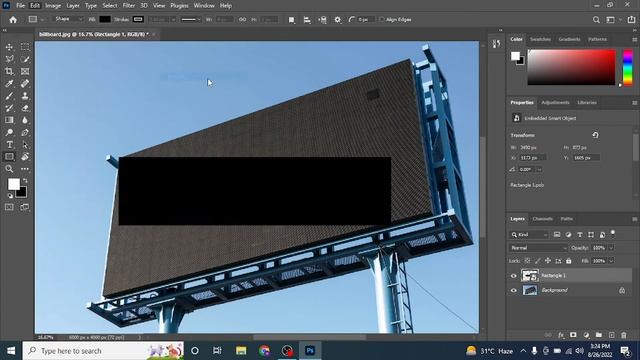This screenshot has height=360, width=640.
Task: Open the Layers panel menu
Action: 634,219
